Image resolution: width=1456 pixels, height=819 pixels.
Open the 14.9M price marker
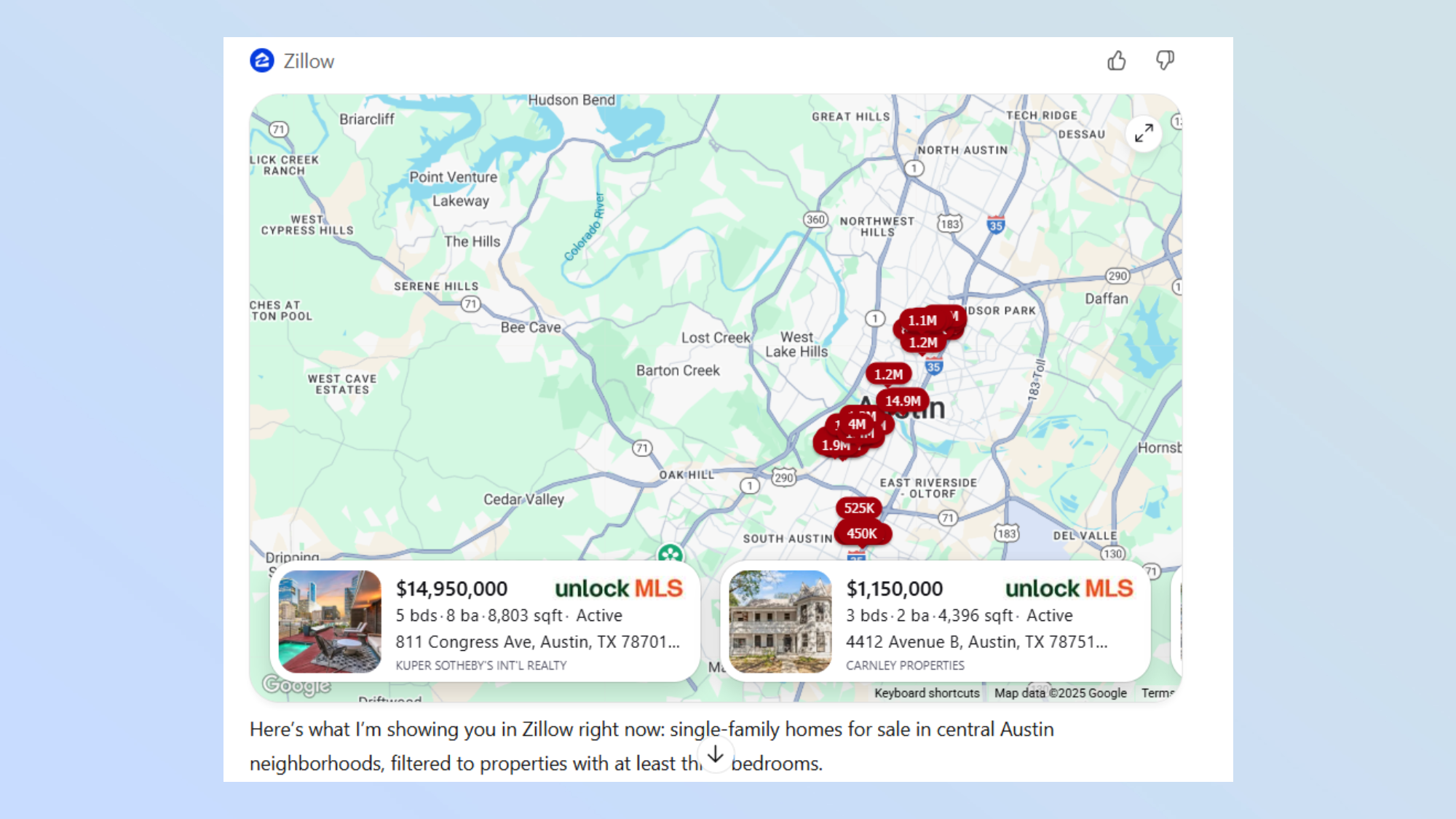pos(903,400)
